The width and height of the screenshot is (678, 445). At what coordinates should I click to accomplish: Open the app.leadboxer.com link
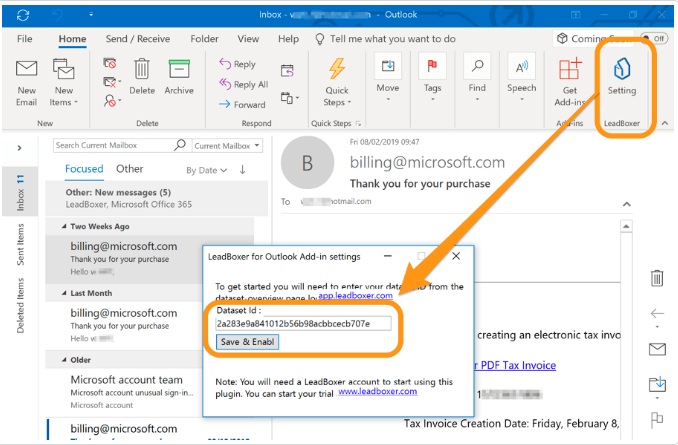[355, 295]
